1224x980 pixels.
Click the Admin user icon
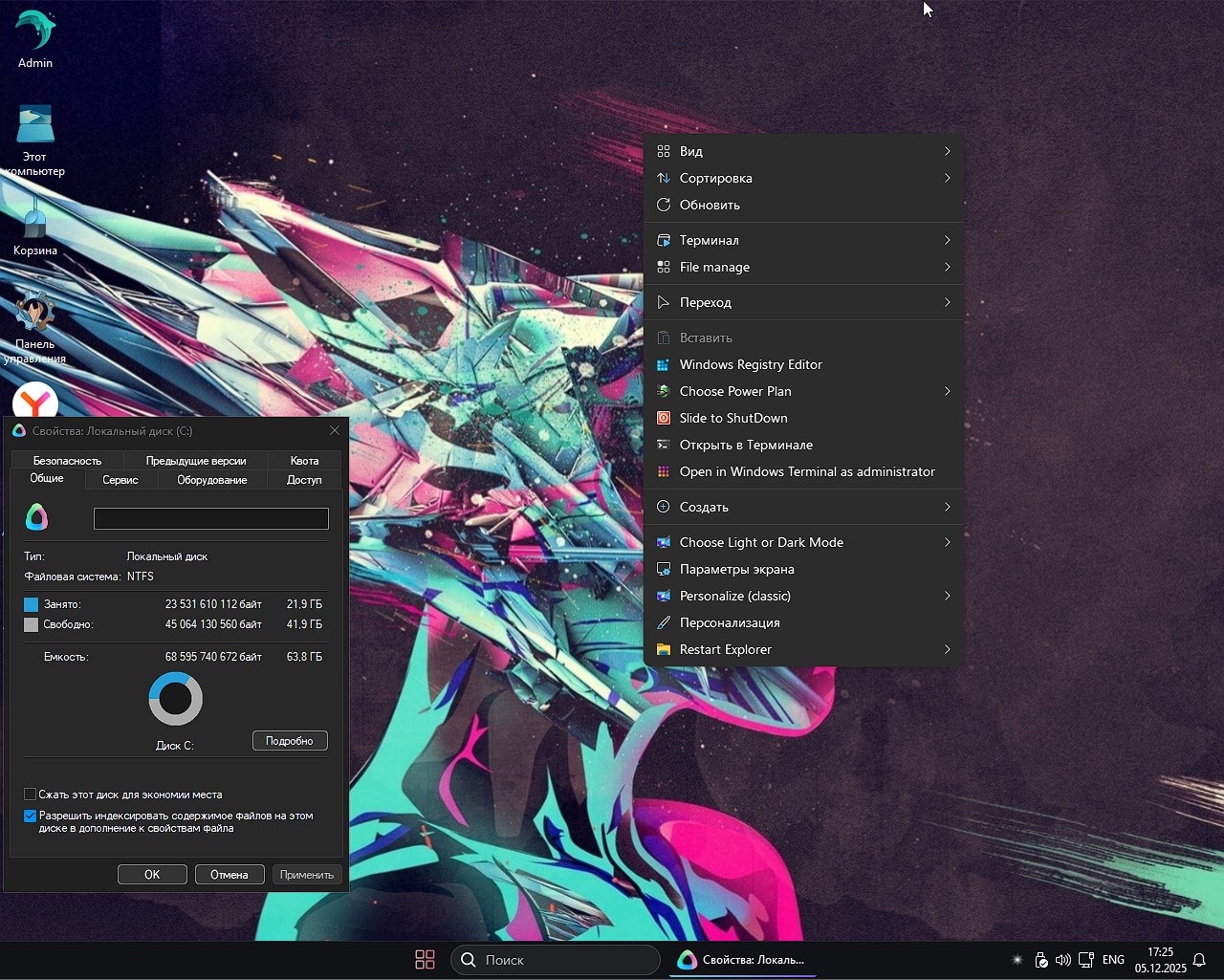pyautogui.click(x=34, y=29)
